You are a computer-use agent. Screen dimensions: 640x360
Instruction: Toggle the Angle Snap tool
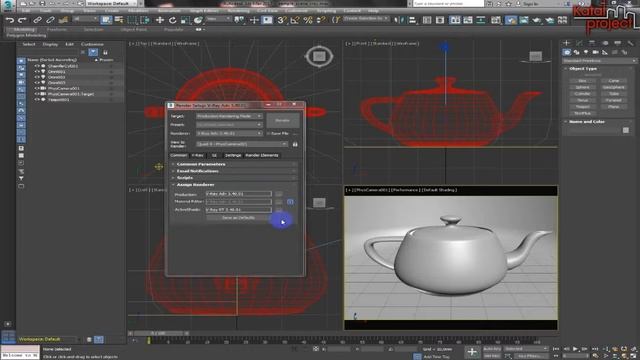click(x=295, y=20)
